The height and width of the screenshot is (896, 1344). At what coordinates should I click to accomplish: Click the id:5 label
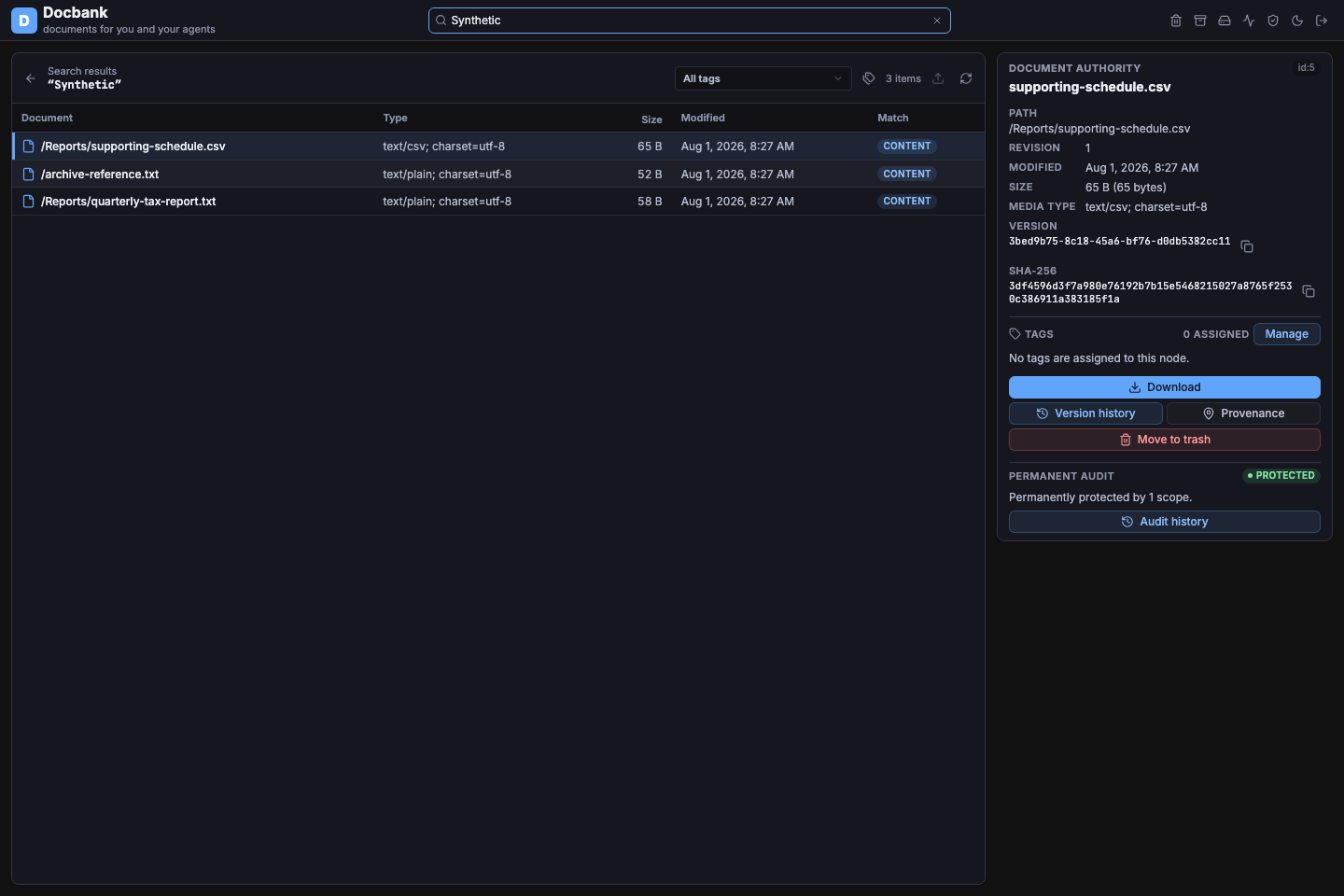[x=1306, y=67]
